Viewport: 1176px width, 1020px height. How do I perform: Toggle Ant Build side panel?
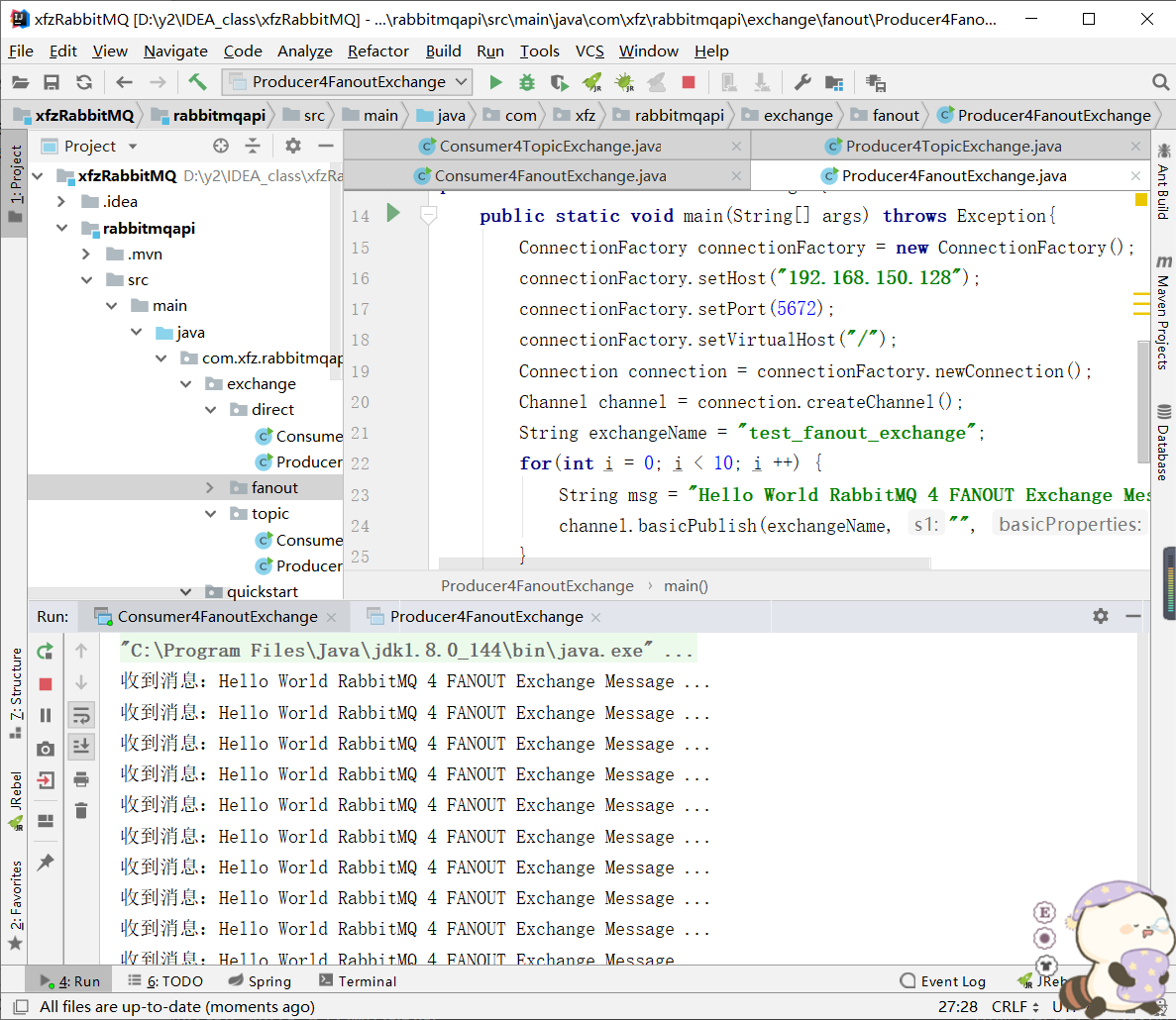point(1163,180)
